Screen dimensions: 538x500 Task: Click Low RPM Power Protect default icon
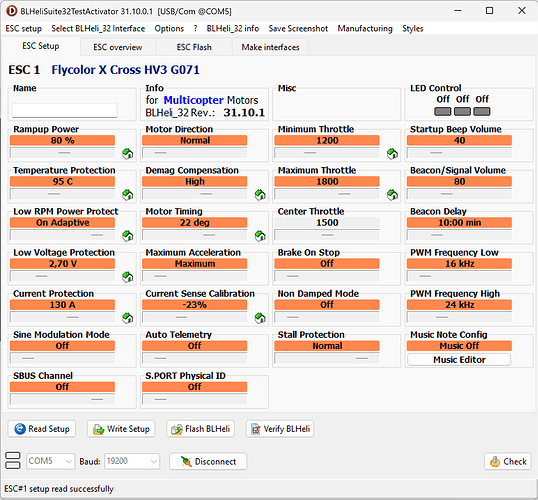[x=128, y=236]
